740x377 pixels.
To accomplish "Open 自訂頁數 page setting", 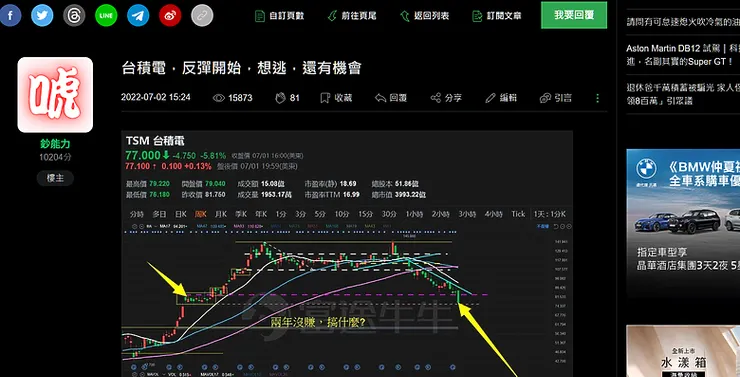I will tap(279, 16).
